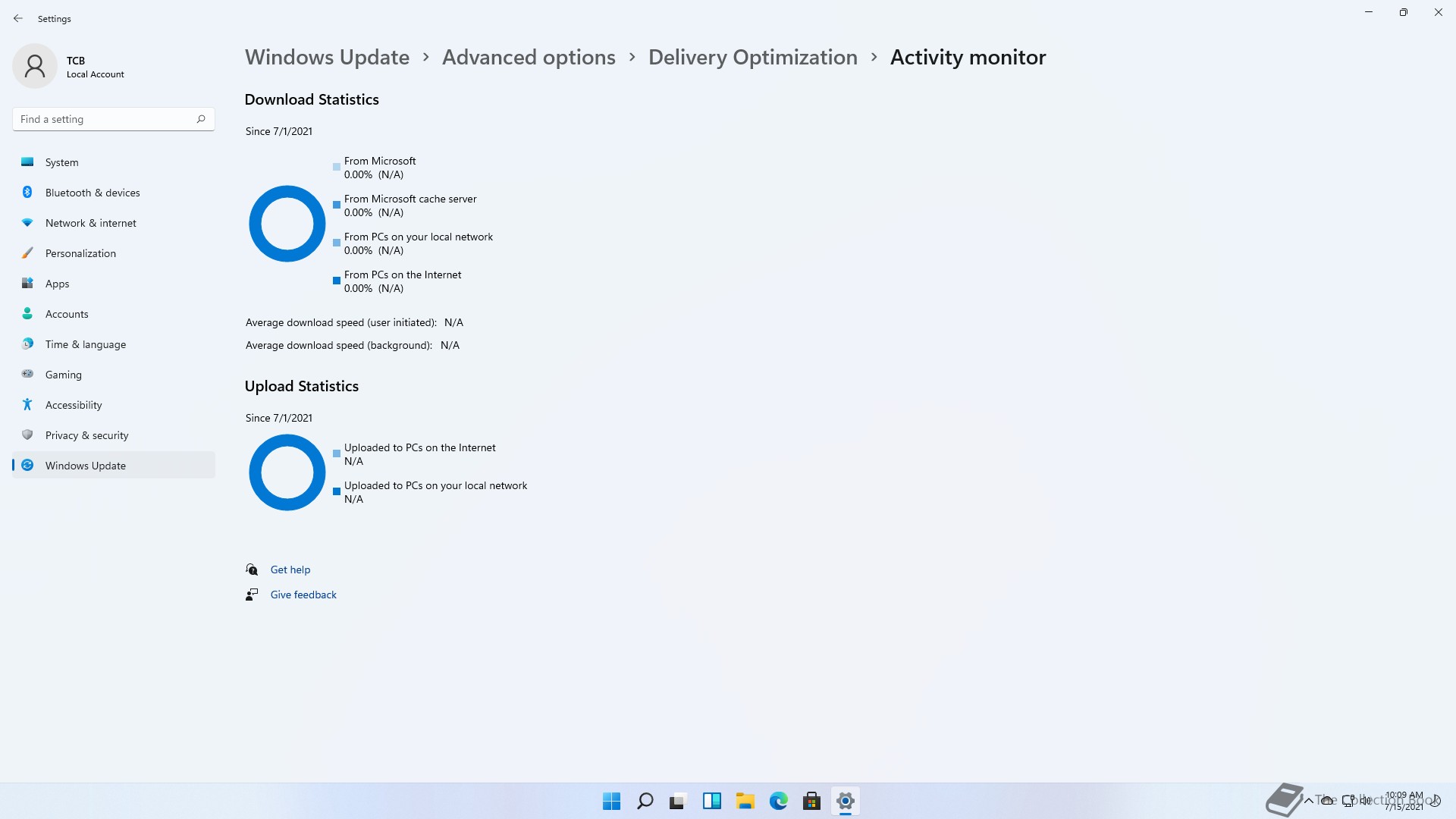1456x819 pixels.
Task: Launch Microsoft Edge from taskbar
Action: pyautogui.click(x=778, y=801)
